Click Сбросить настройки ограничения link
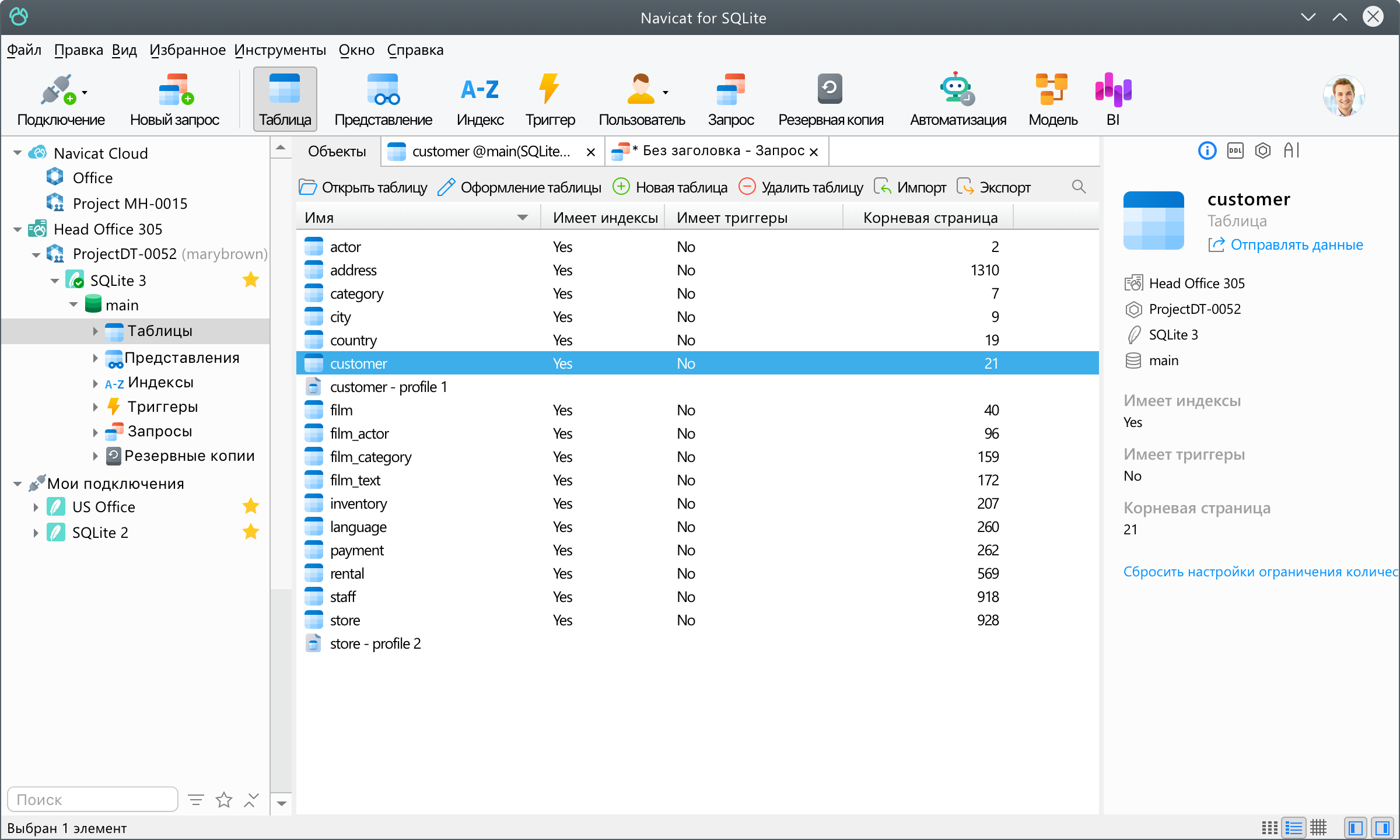Viewport: 1400px width, 840px height. click(1261, 572)
